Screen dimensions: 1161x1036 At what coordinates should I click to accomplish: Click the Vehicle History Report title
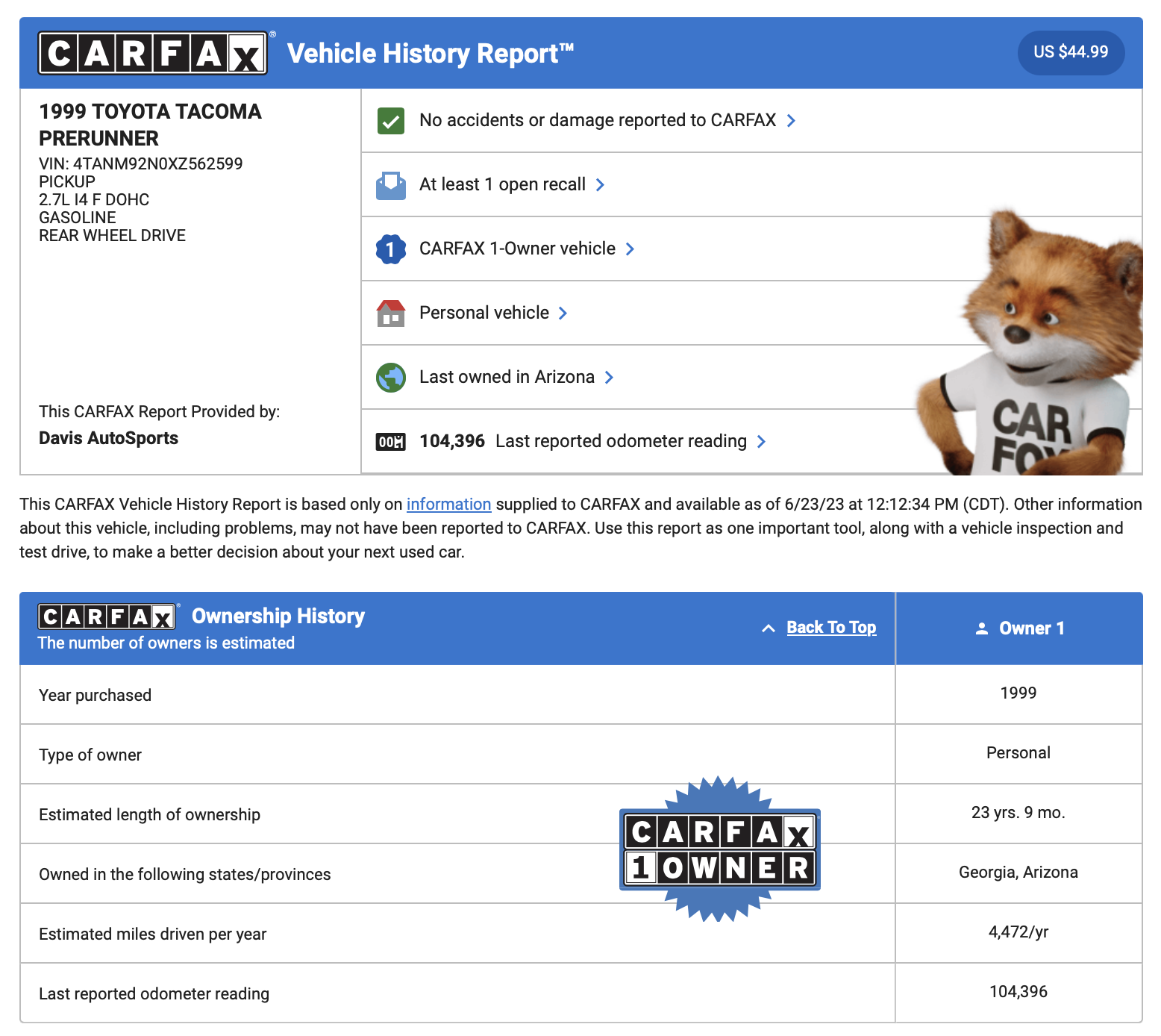coord(431,53)
